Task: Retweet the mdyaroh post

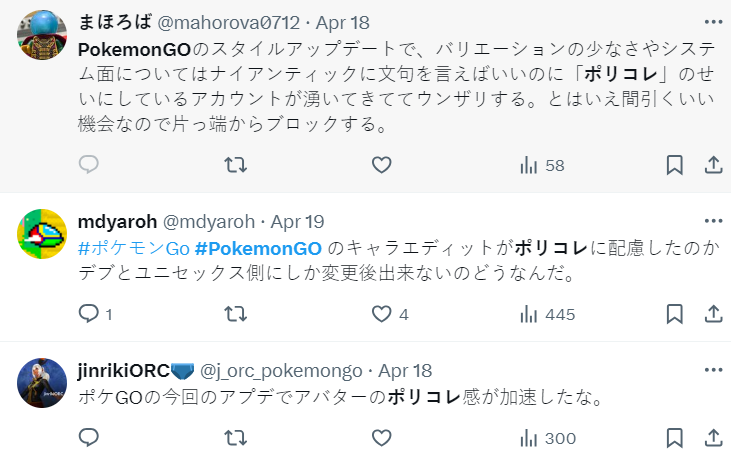Action: [x=235, y=314]
